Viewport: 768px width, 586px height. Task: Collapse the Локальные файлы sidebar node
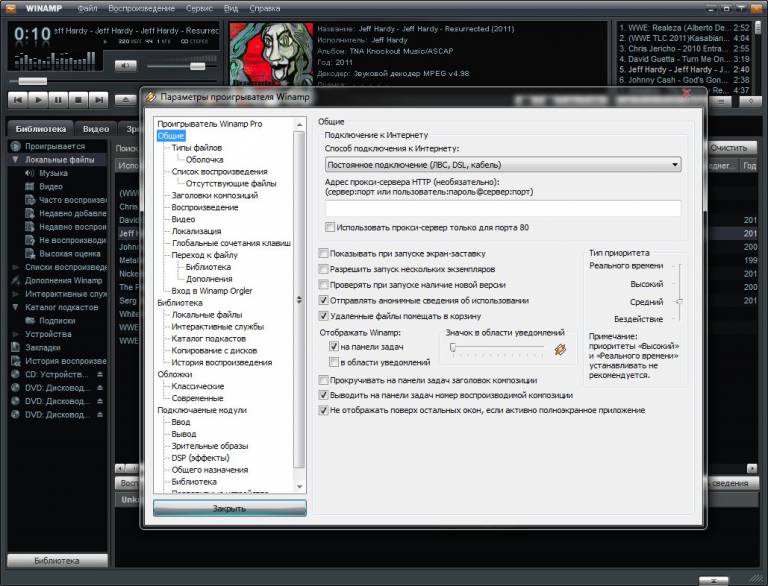click(15, 159)
